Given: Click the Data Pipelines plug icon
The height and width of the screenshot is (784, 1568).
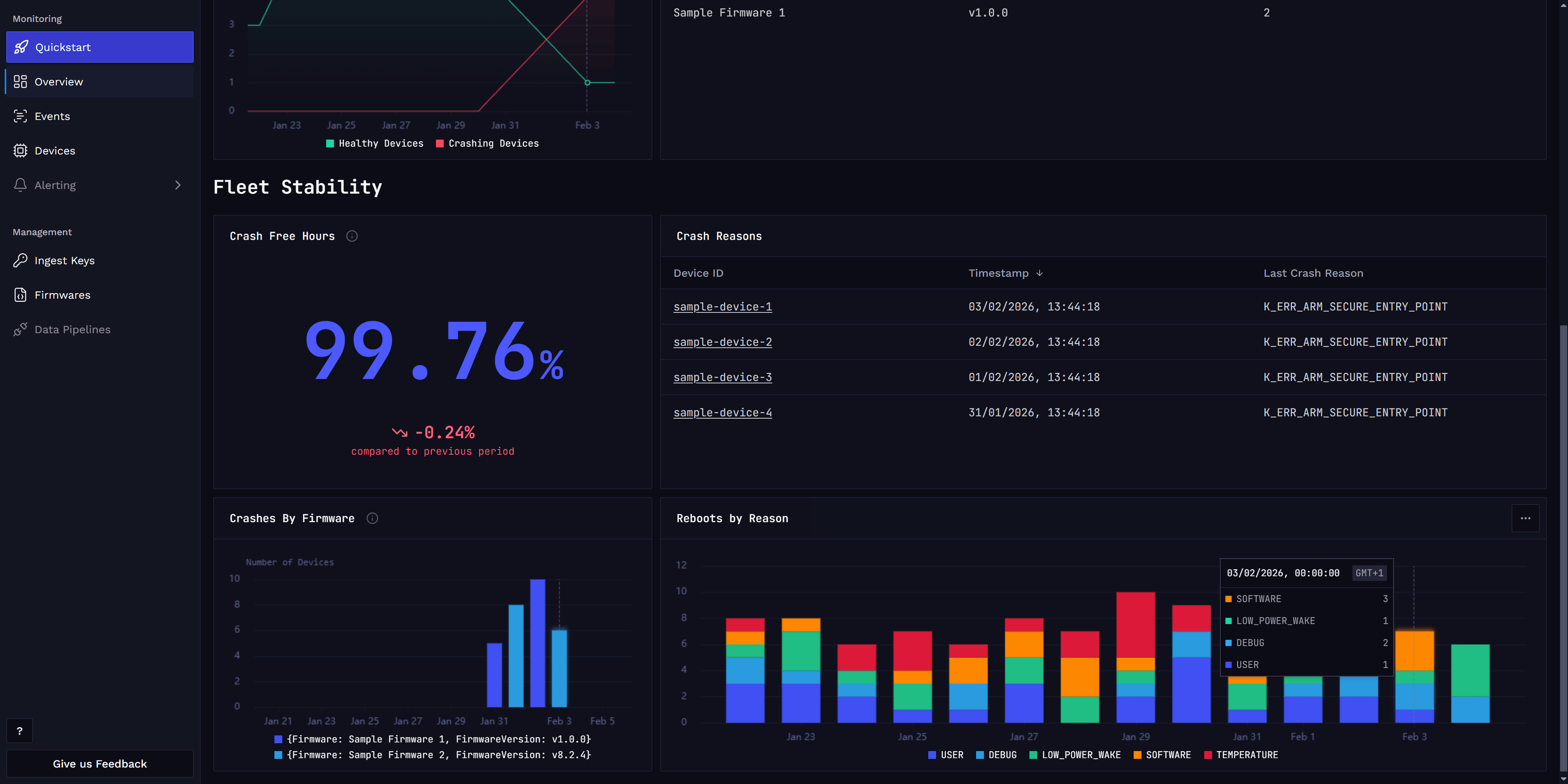Looking at the screenshot, I should 20,329.
